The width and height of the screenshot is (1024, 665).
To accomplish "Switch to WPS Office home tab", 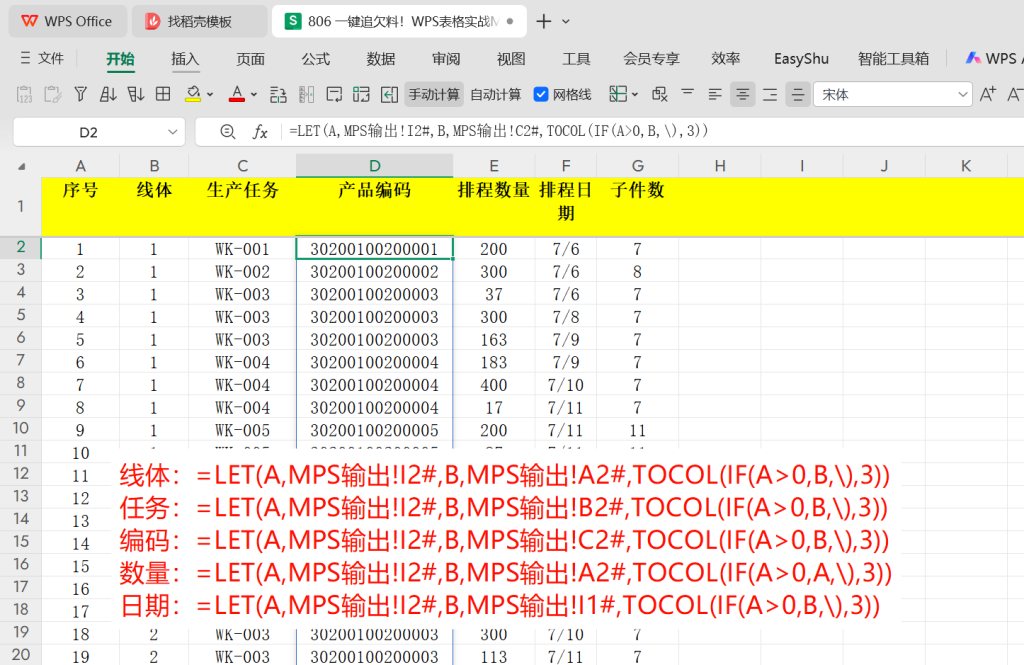I will 67,21.
